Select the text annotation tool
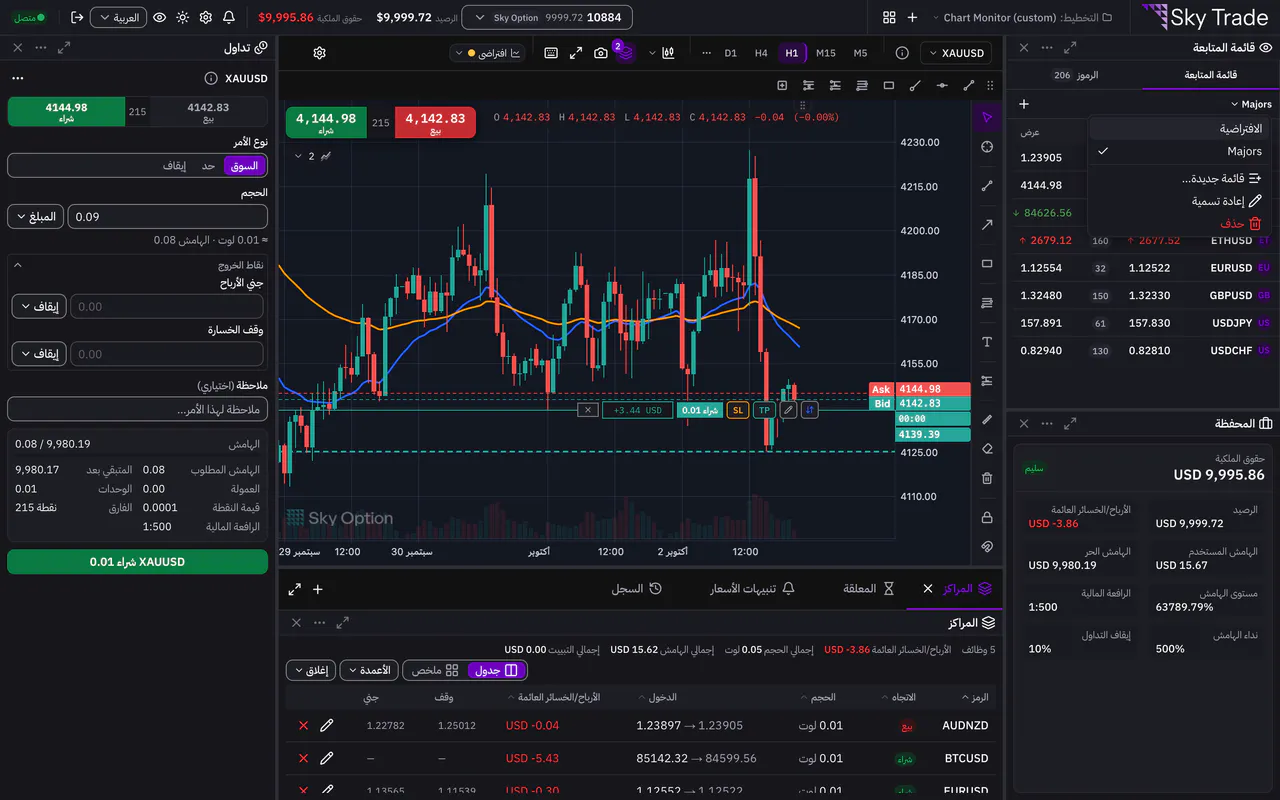 pos(987,342)
